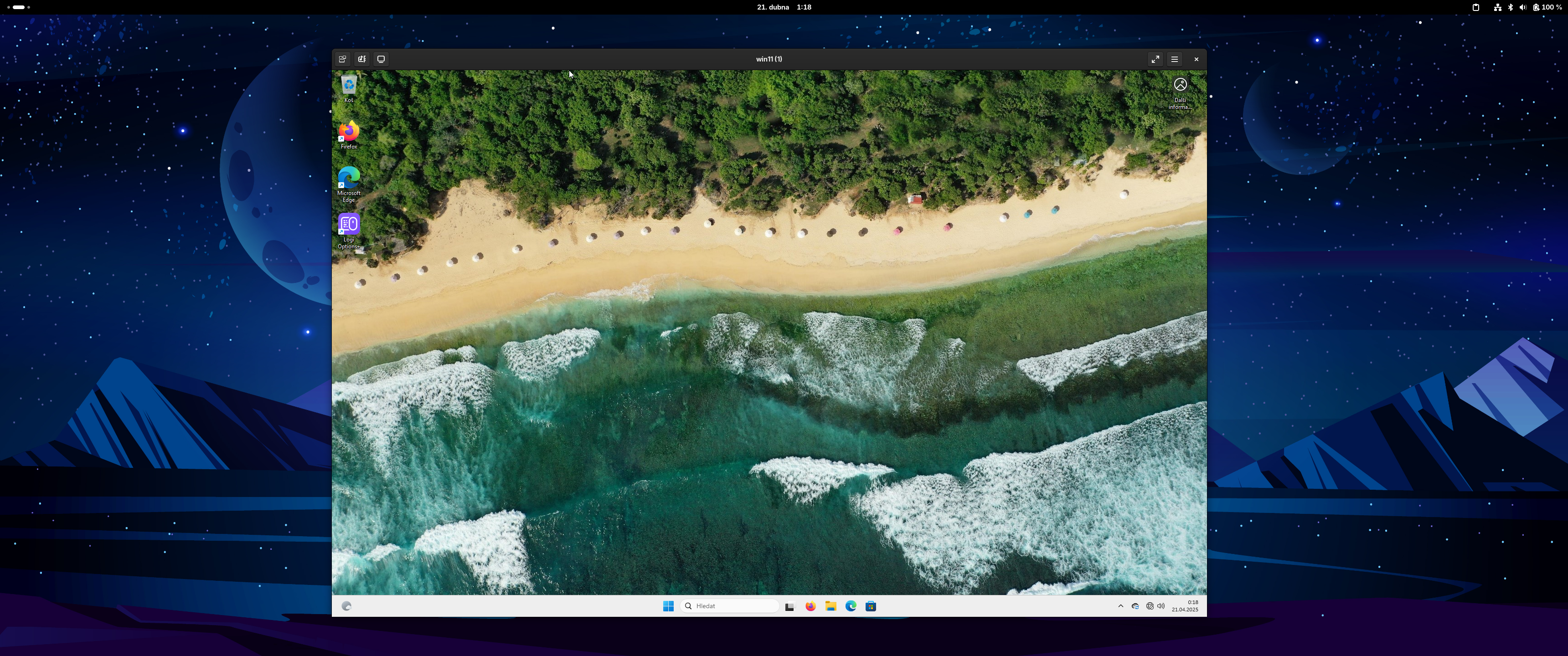Click the first icon in the viewer header
Screen dimensions: 1568x656
point(343,59)
